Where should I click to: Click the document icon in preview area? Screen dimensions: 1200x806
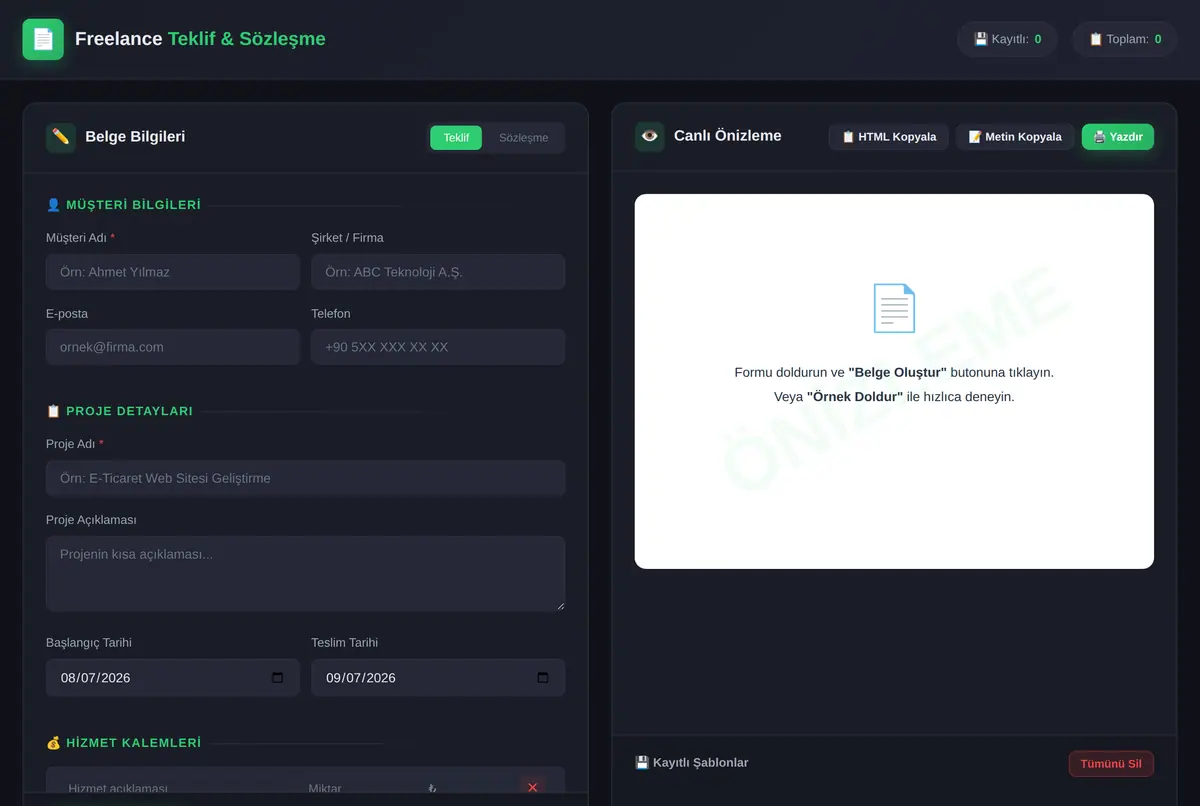click(x=894, y=308)
